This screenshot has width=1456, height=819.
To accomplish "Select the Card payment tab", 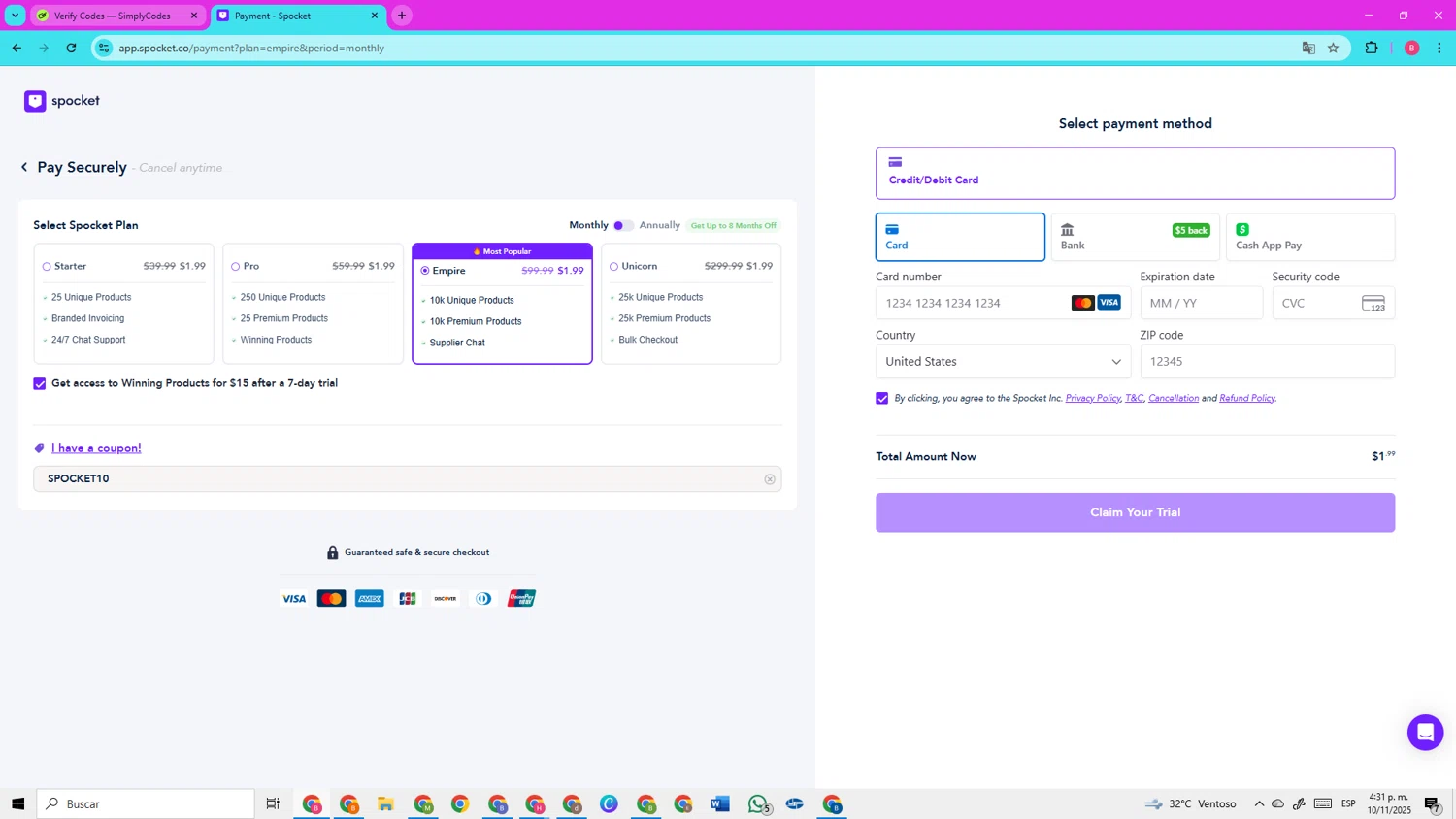I will click(960, 238).
